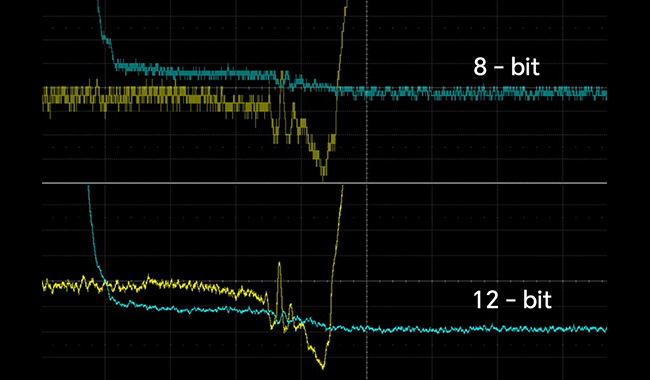
Task: Click the "8 - bit" label text
Action: [x=507, y=67]
